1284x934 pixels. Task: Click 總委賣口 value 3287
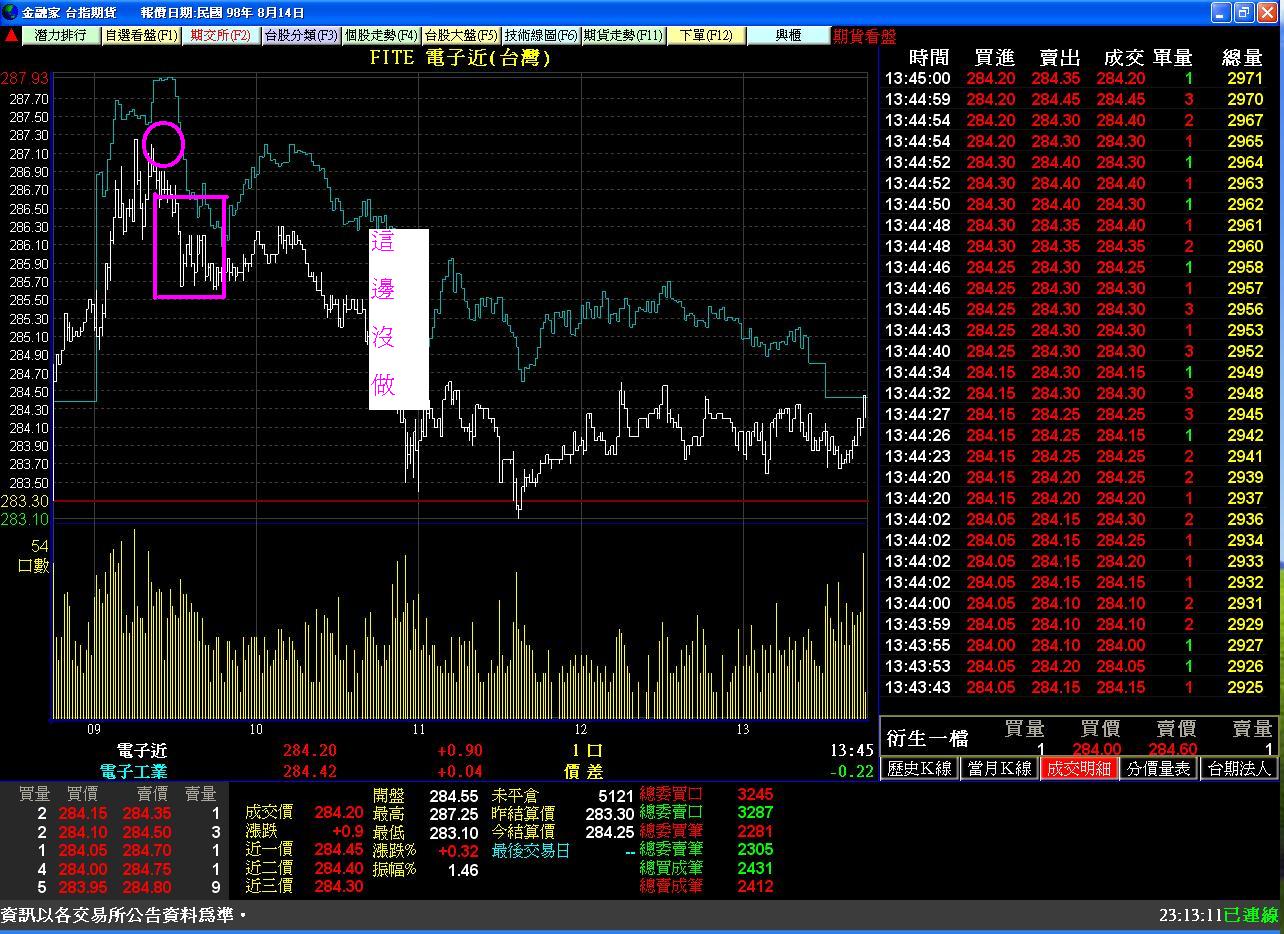pos(755,812)
